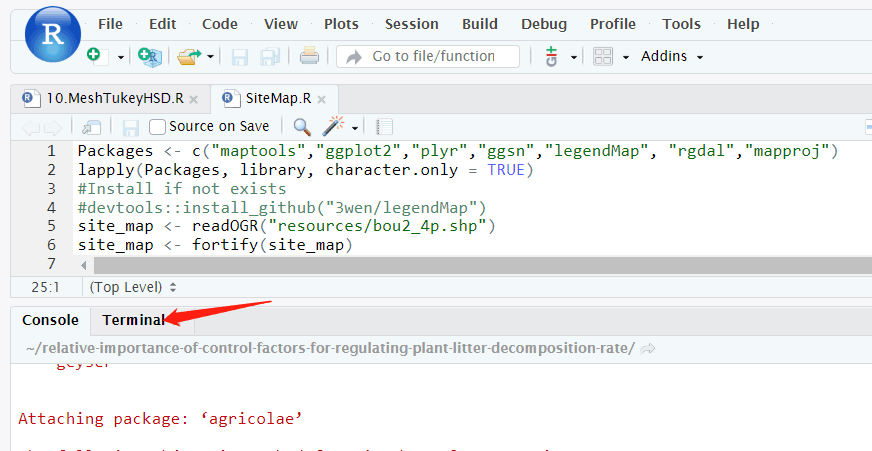The height and width of the screenshot is (451, 872).
Task: Switch to the Terminal tab
Action: click(x=133, y=320)
